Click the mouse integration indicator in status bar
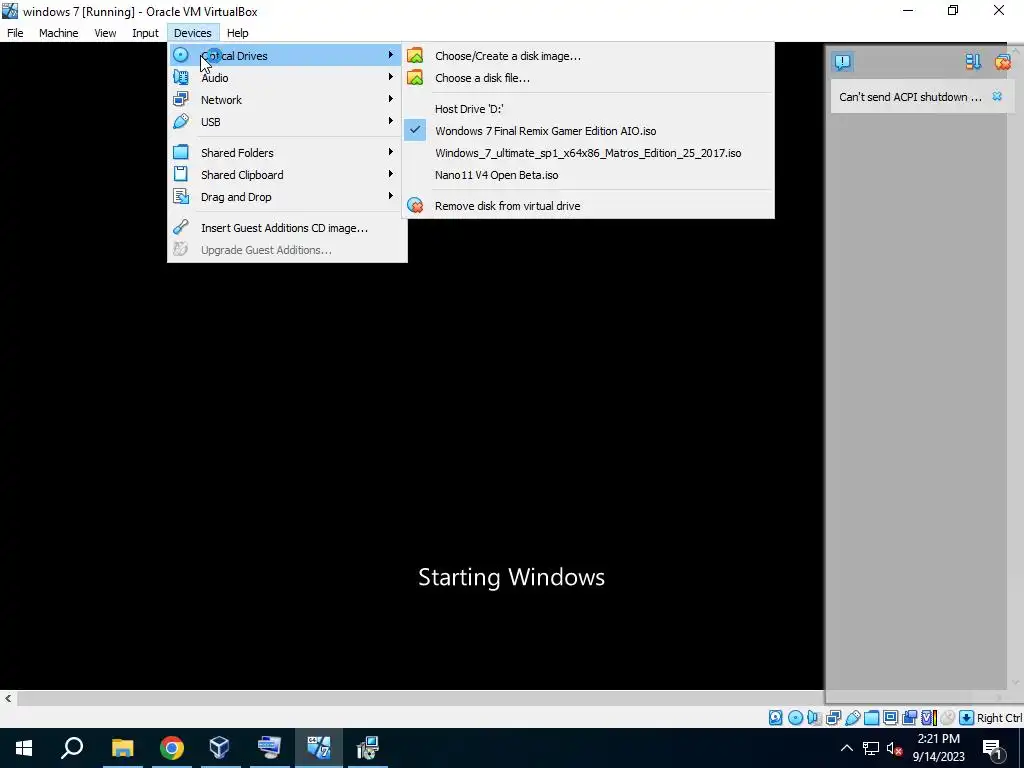 (x=948, y=718)
